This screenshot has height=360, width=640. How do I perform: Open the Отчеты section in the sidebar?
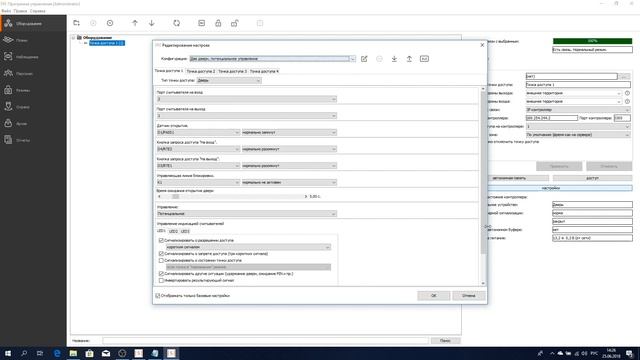click(x=33, y=140)
